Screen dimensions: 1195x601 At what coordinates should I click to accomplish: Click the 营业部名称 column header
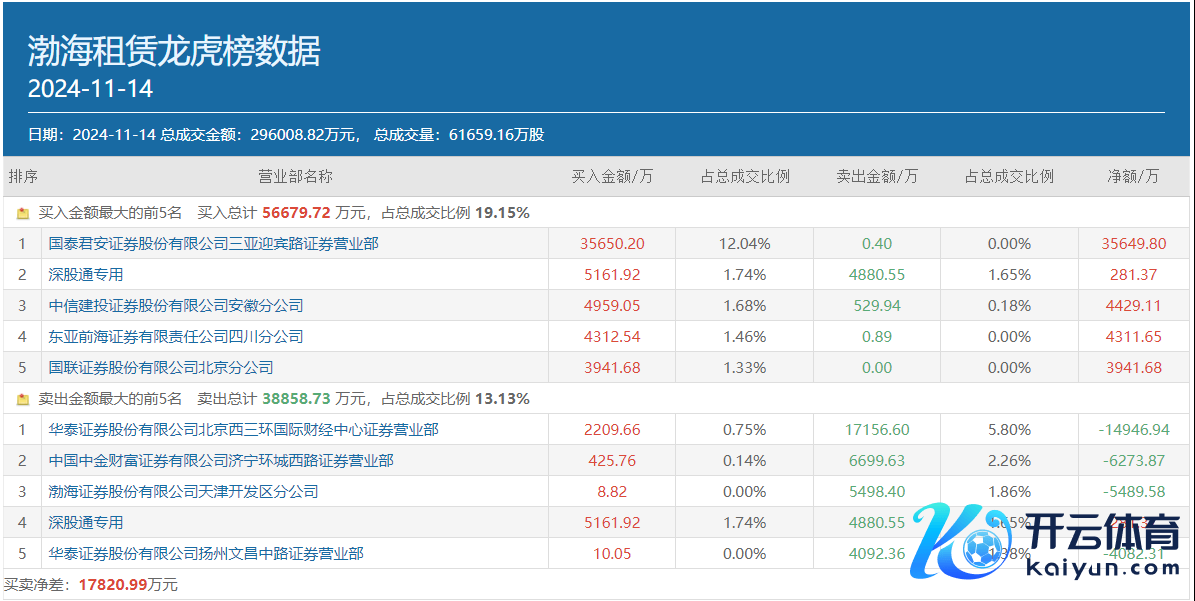tap(295, 176)
